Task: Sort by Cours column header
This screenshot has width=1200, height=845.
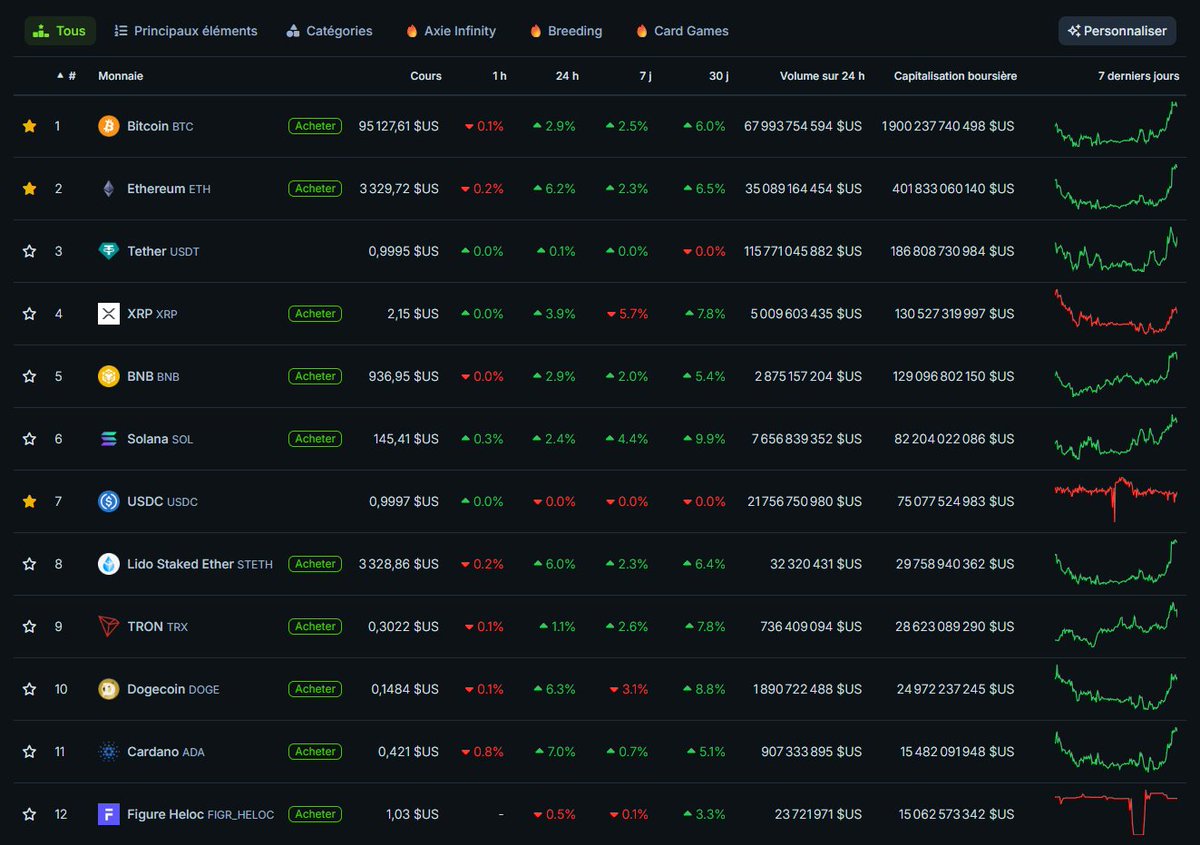Action: pos(426,76)
